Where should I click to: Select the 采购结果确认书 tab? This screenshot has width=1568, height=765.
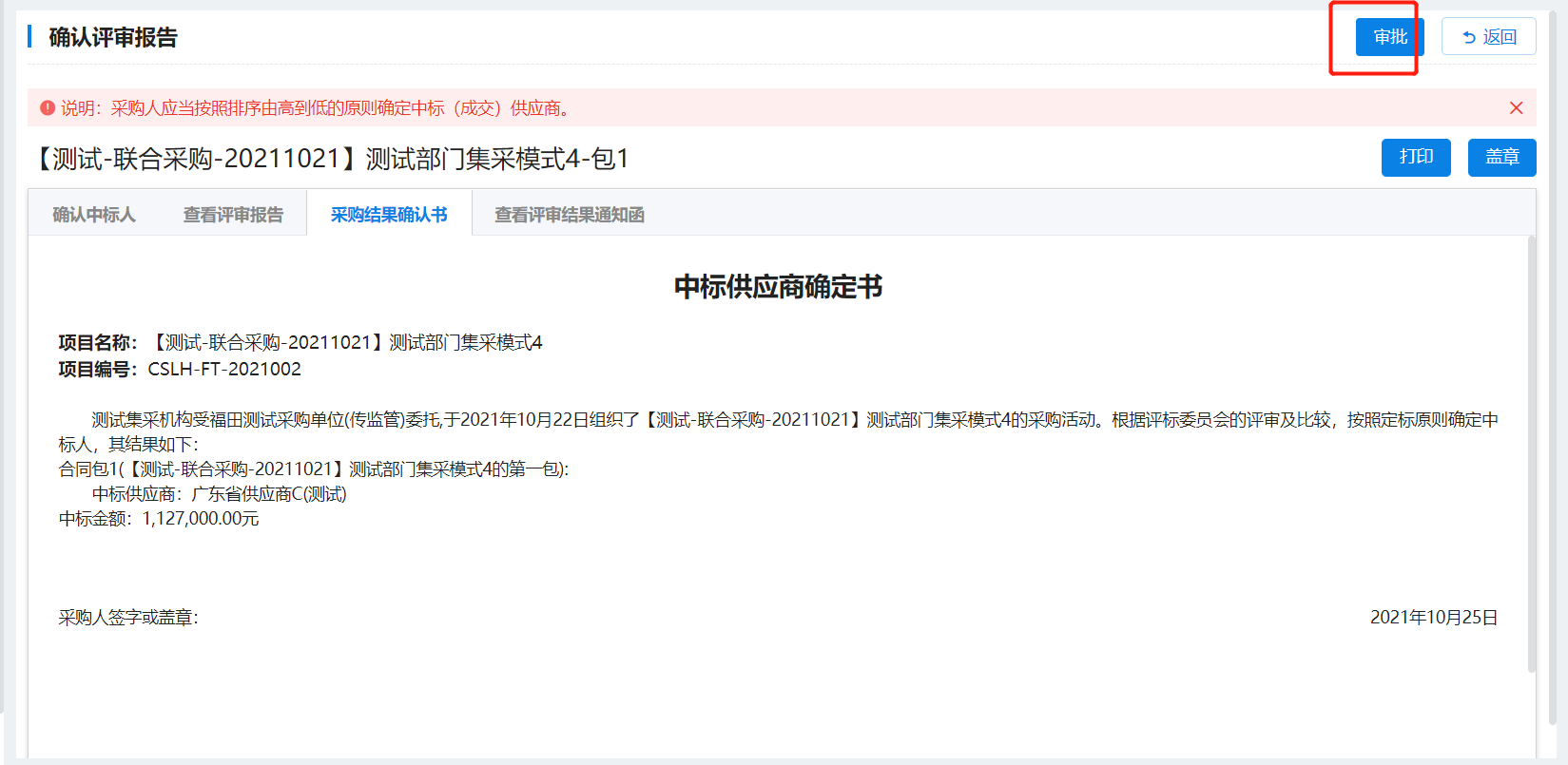click(389, 215)
